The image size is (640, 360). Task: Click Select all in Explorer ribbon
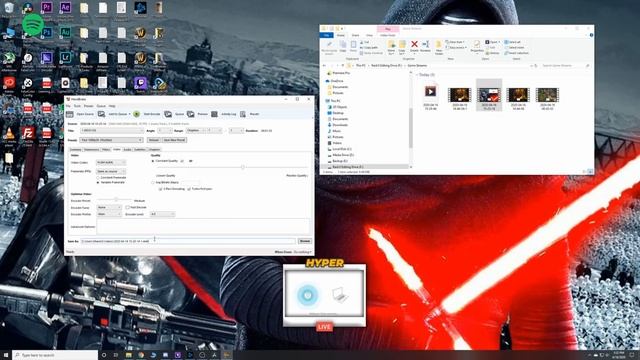point(513,42)
